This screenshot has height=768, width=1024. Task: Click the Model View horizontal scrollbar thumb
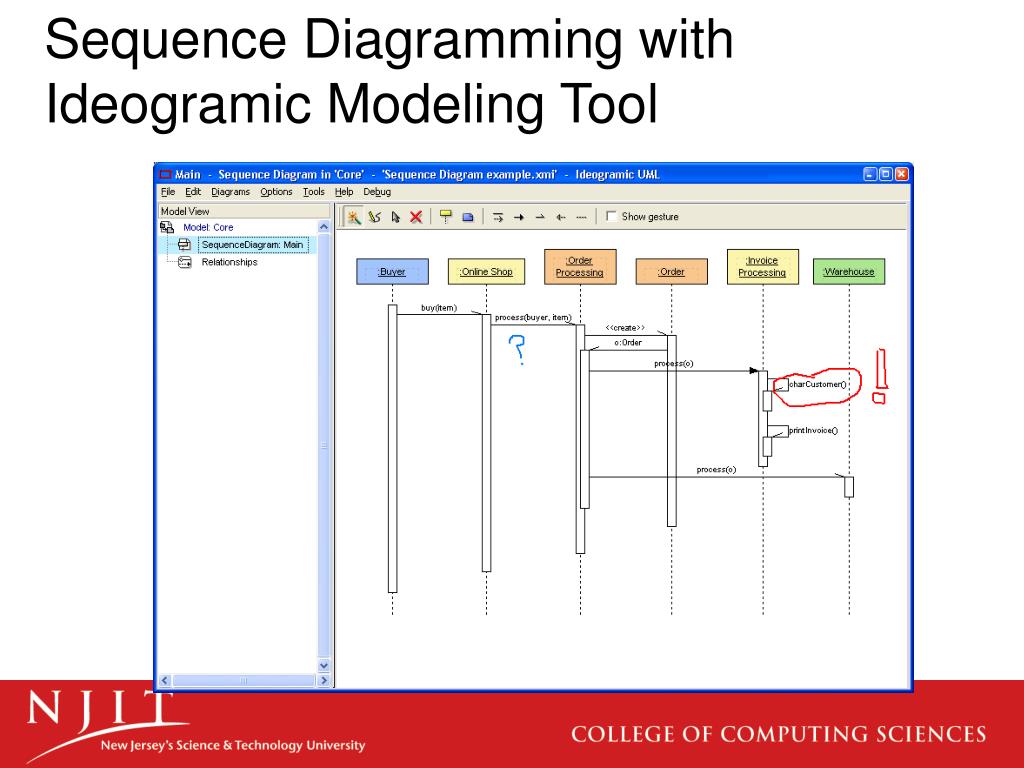[x=244, y=680]
